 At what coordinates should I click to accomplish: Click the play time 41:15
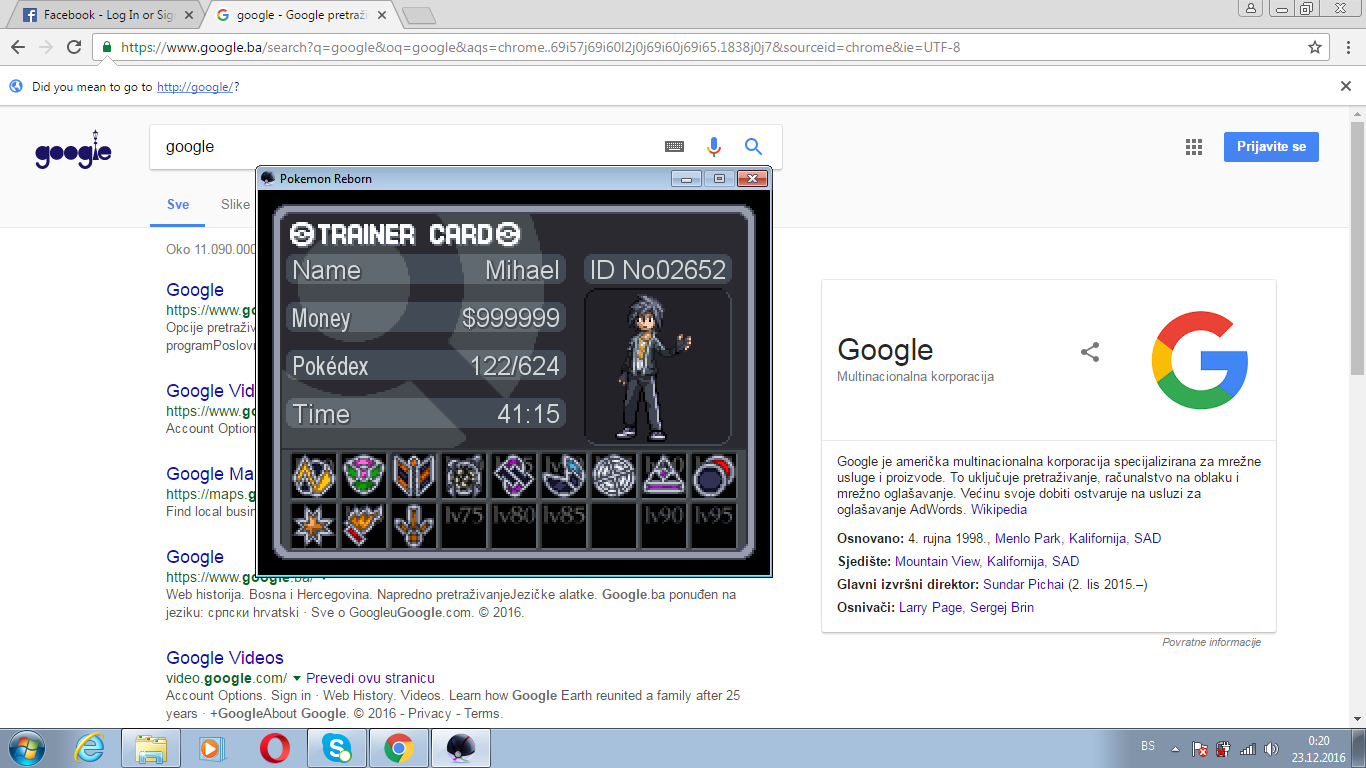[x=529, y=414]
